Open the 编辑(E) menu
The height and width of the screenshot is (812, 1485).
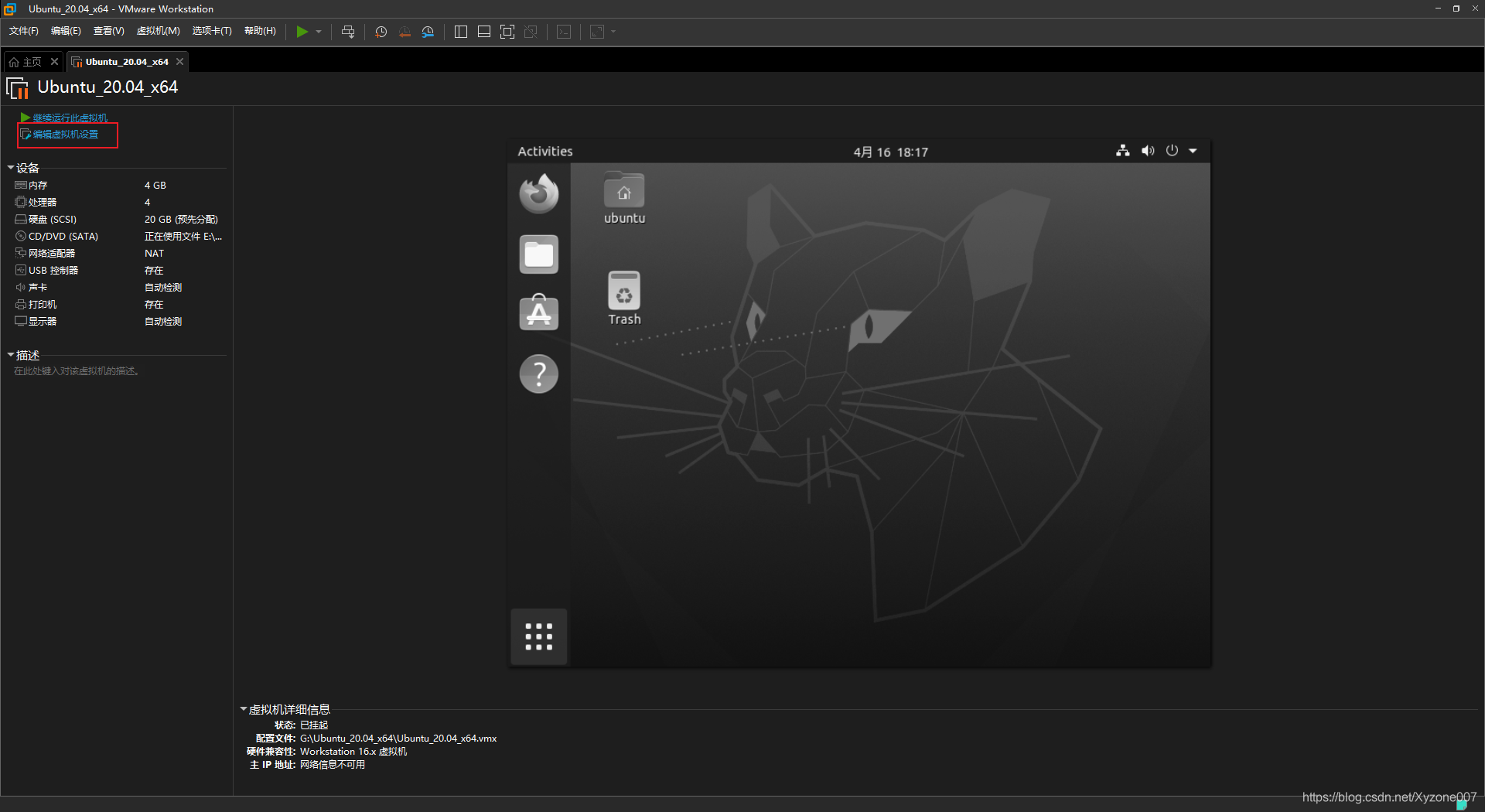[x=66, y=31]
